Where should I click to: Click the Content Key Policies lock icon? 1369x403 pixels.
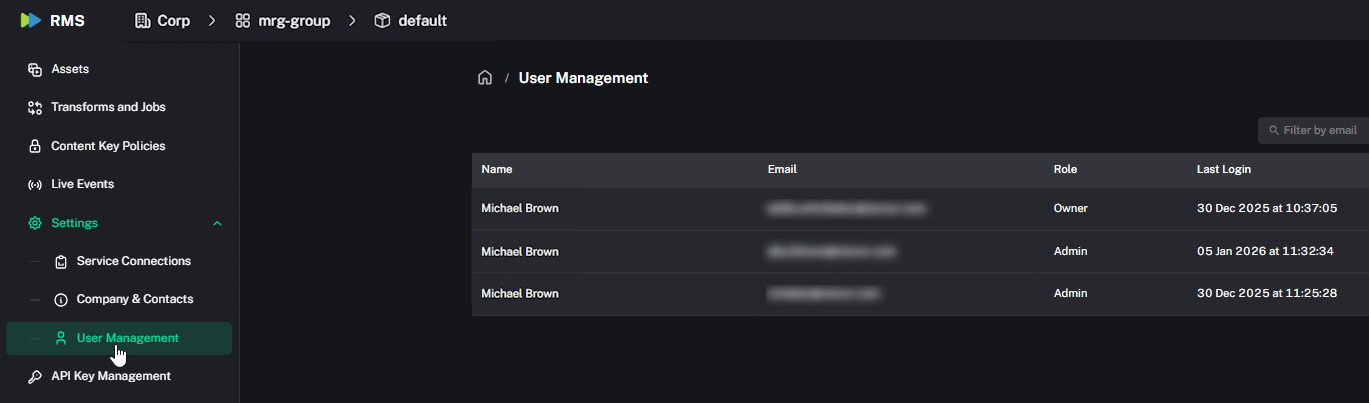34,146
